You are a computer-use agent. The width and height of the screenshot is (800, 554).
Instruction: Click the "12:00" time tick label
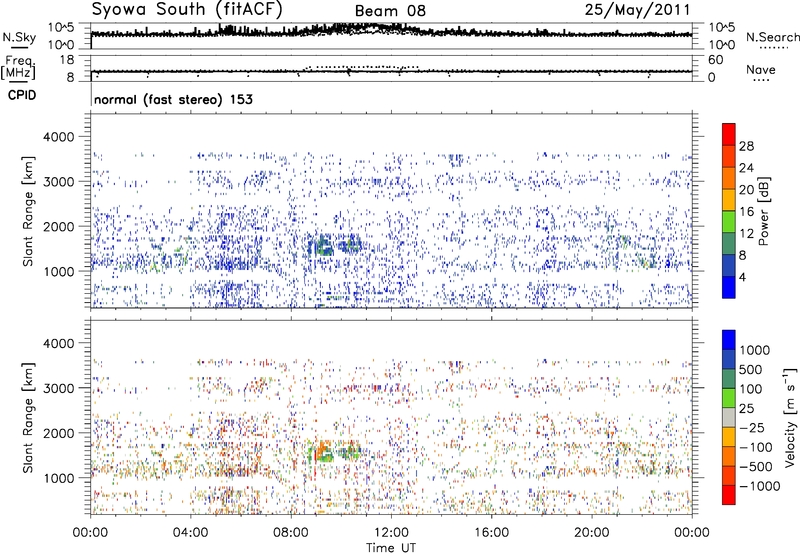coord(391,533)
